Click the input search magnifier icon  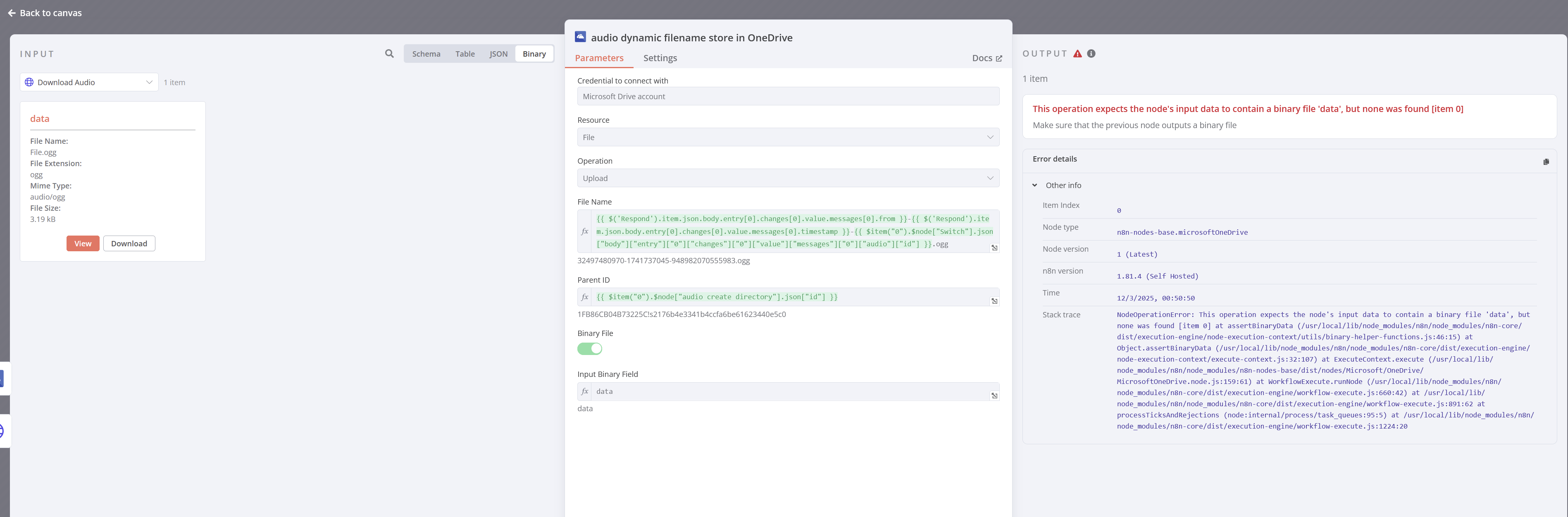389,54
